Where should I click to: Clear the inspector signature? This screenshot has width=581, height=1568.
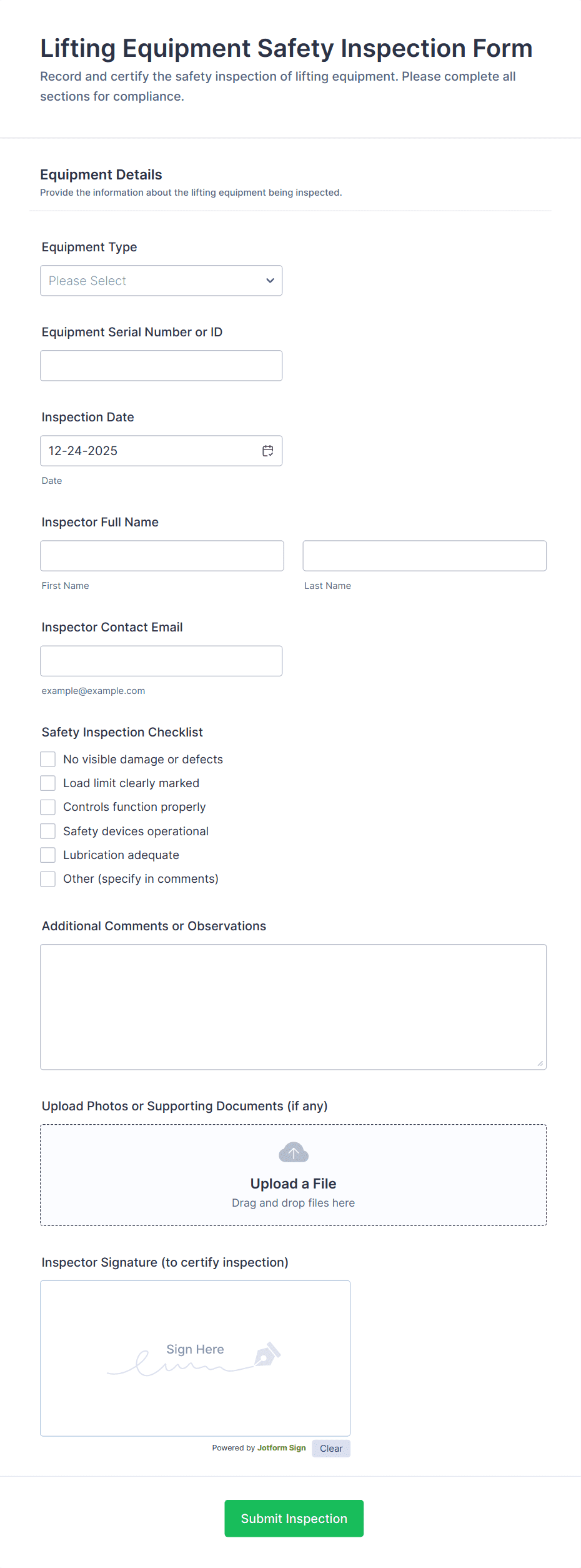[330, 1448]
